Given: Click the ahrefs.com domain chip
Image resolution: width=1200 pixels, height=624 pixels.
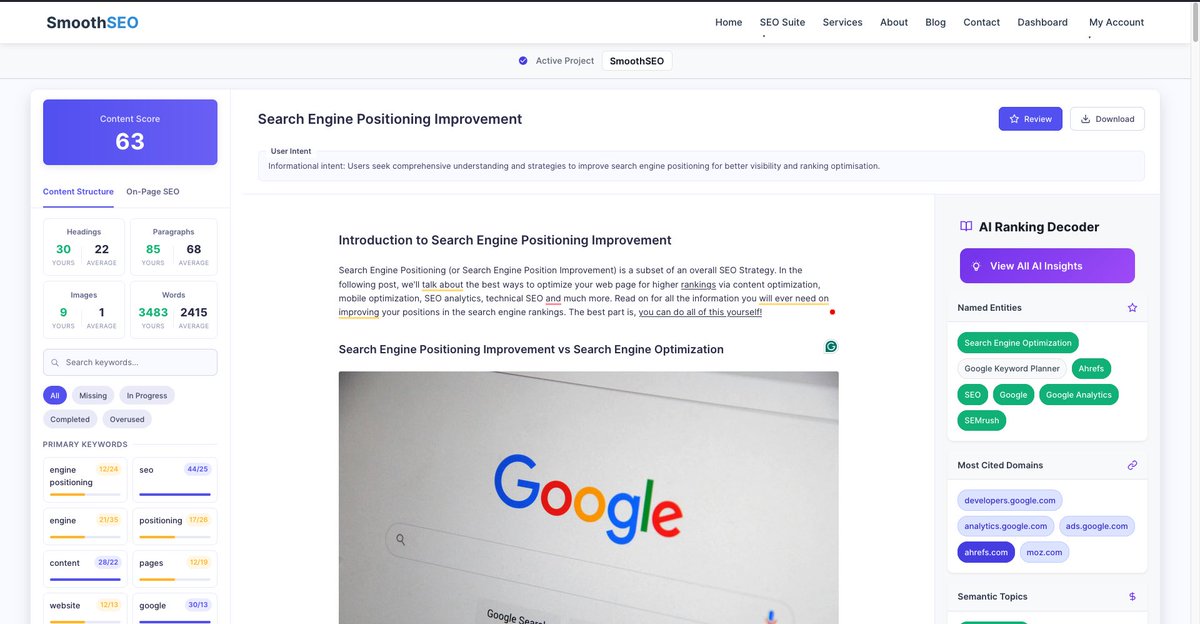Looking at the screenshot, I should (x=986, y=552).
